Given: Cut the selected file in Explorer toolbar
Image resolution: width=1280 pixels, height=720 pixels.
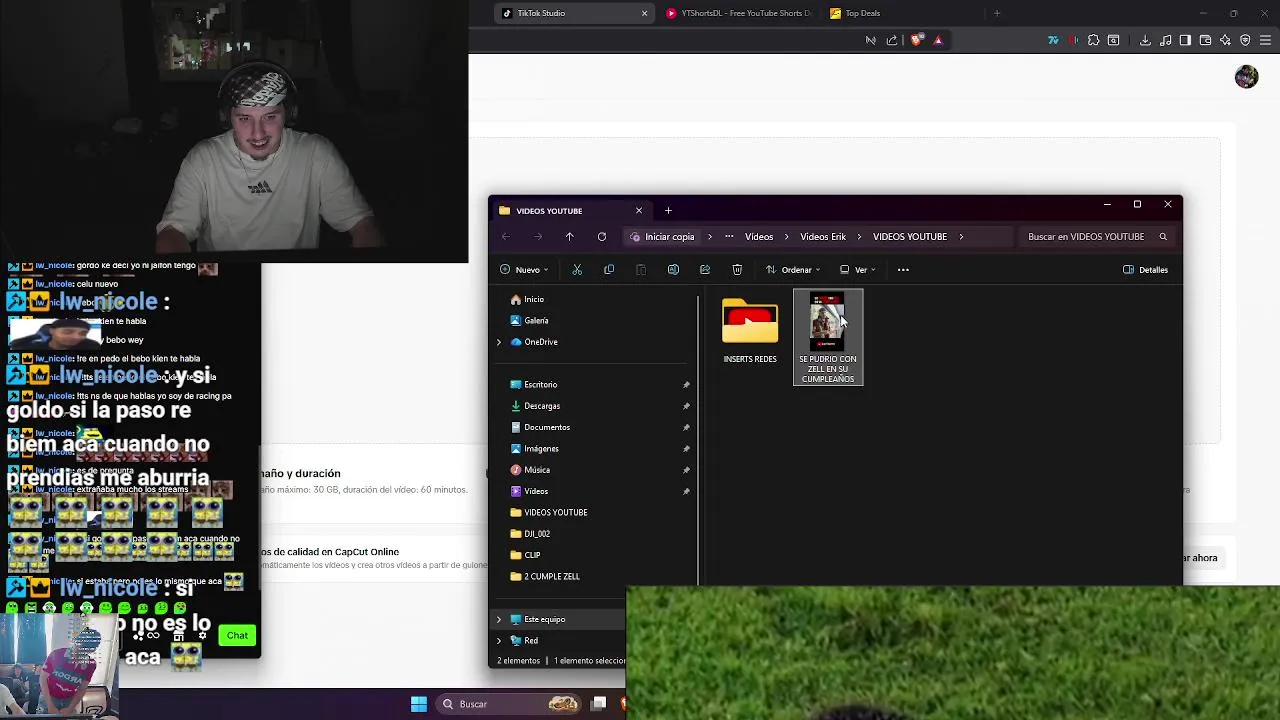Looking at the screenshot, I should click(x=577, y=269).
